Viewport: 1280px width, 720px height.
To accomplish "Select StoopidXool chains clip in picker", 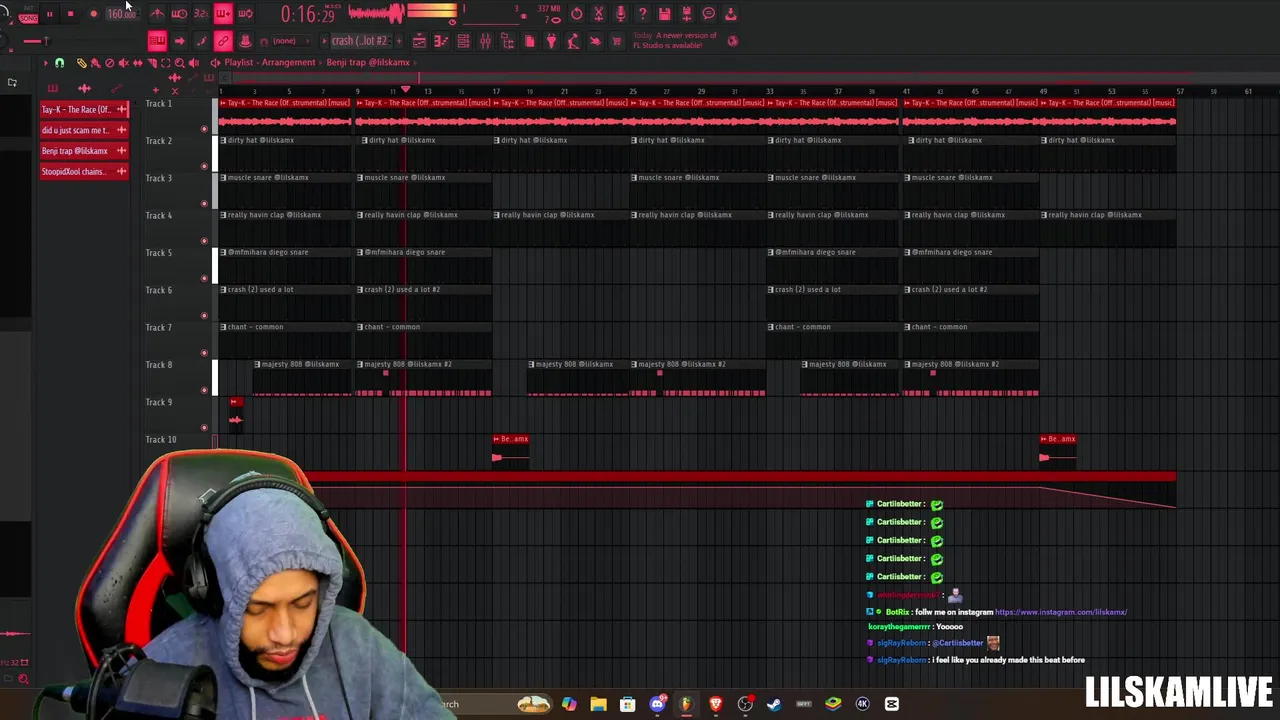I will pos(84,172).
